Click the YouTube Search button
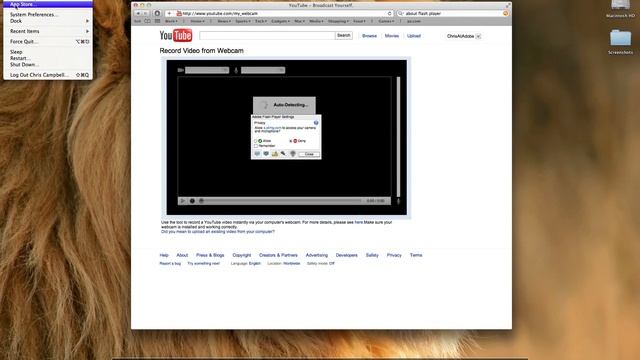This screenshot has height=360, width=640. [344, 36]
